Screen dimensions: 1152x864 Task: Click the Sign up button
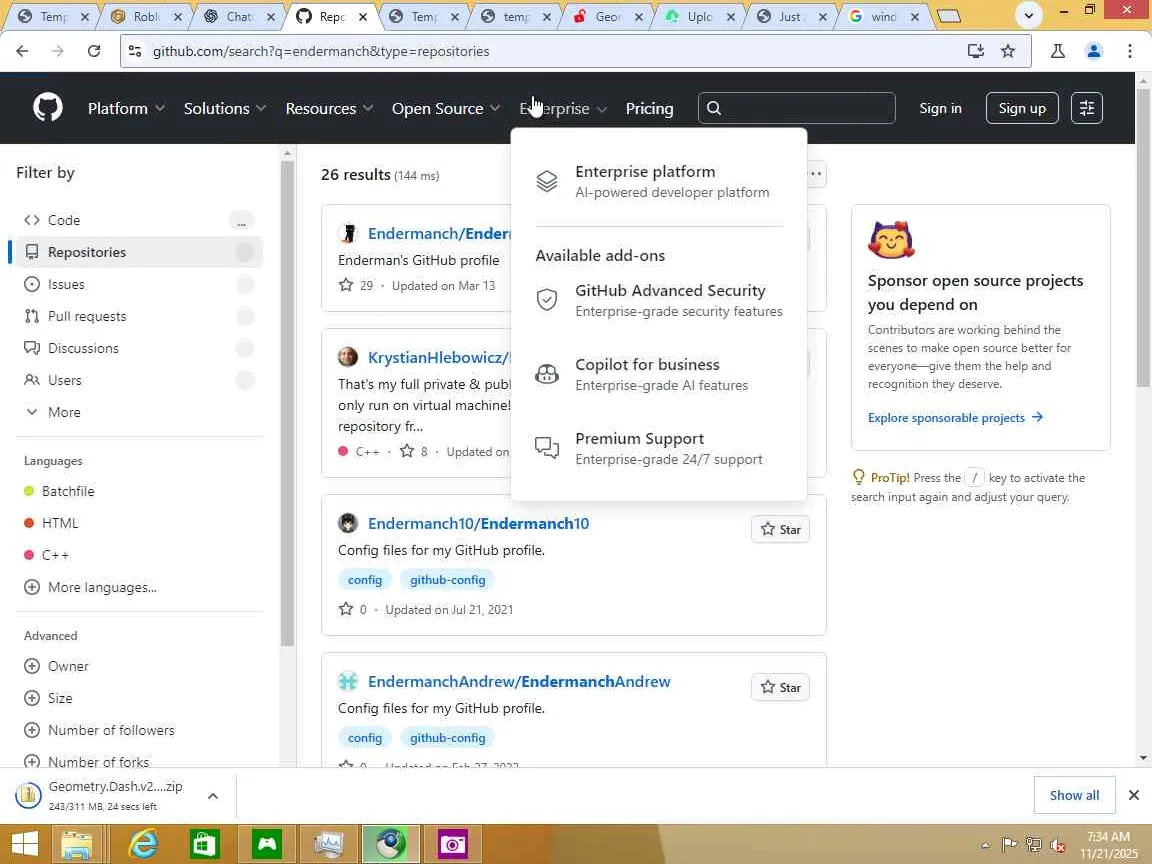1021,108
